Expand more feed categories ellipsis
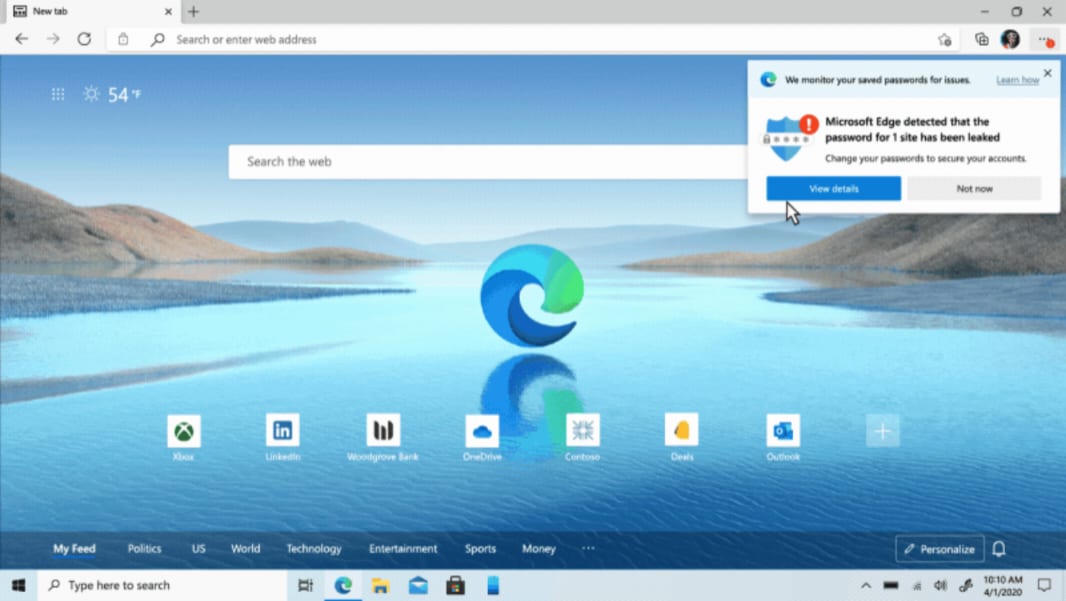Image resolution: width=1066 pixels, height=601 pixels. 588,548
